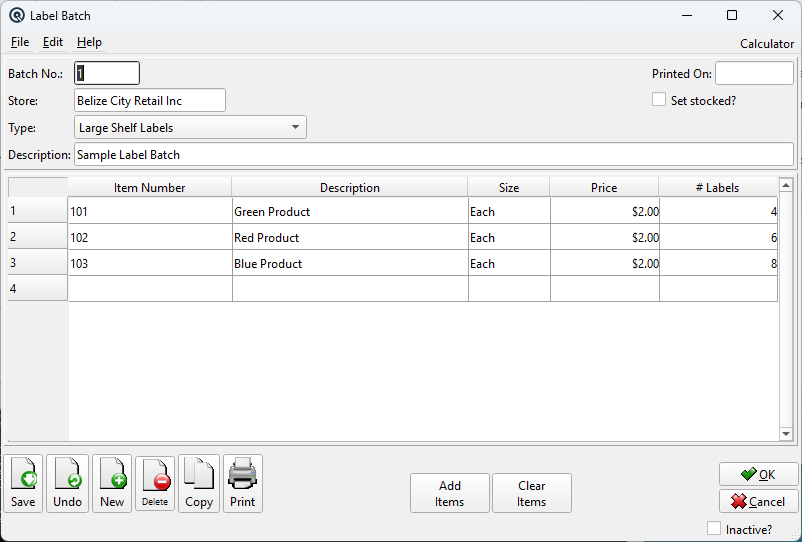Screen dimensions: 802x542
Task: Click the Green Product cell
Action: click(350, 211)
